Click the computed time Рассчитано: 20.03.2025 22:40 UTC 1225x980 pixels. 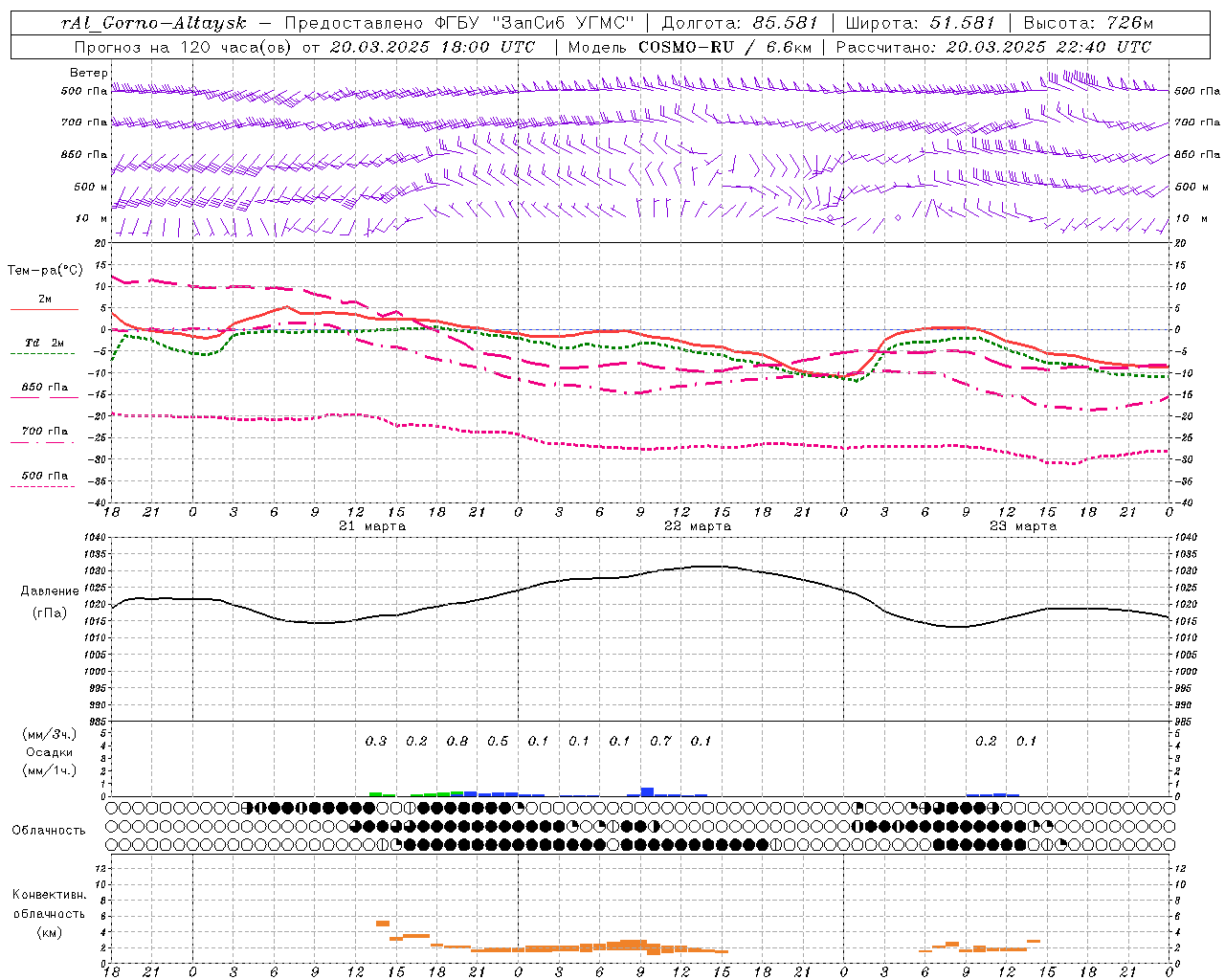pos(993,47)
